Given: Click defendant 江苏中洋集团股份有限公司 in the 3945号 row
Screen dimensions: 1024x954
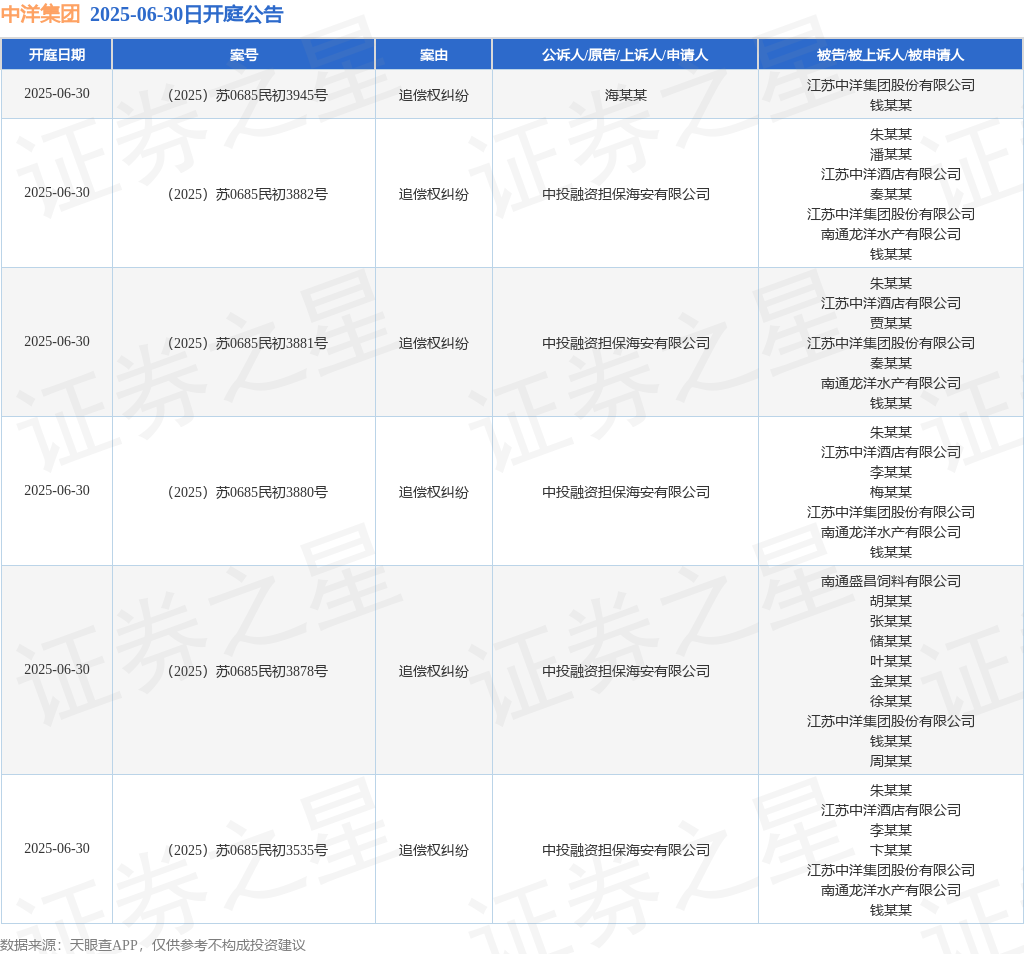Looking at the screenshot, I should [x=891, y=85].
